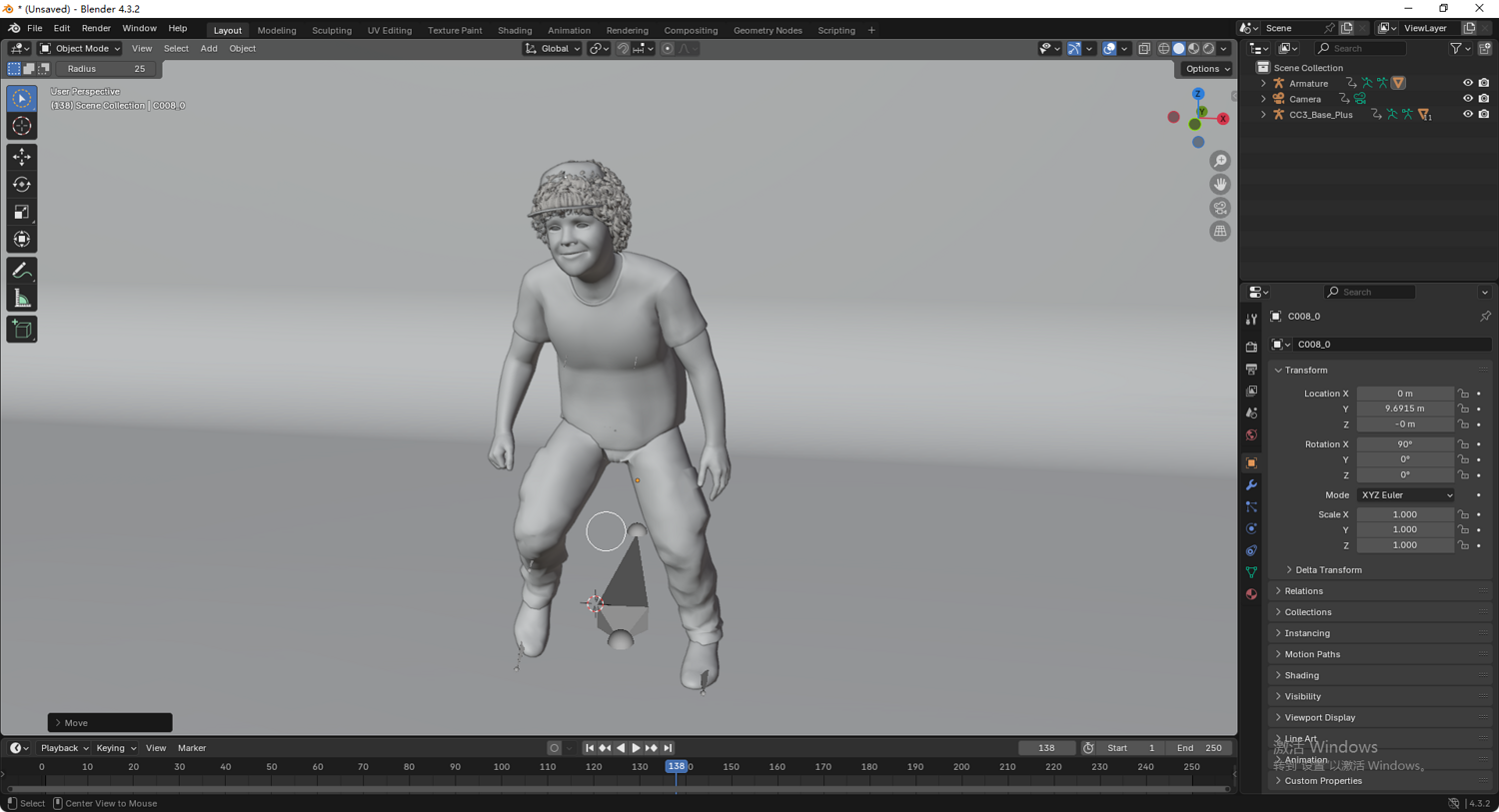Image resolution: width=1499 pixels, height=812 pixels.
Task: Switch to rendered viewport shading
Action: coord(1209,48)
